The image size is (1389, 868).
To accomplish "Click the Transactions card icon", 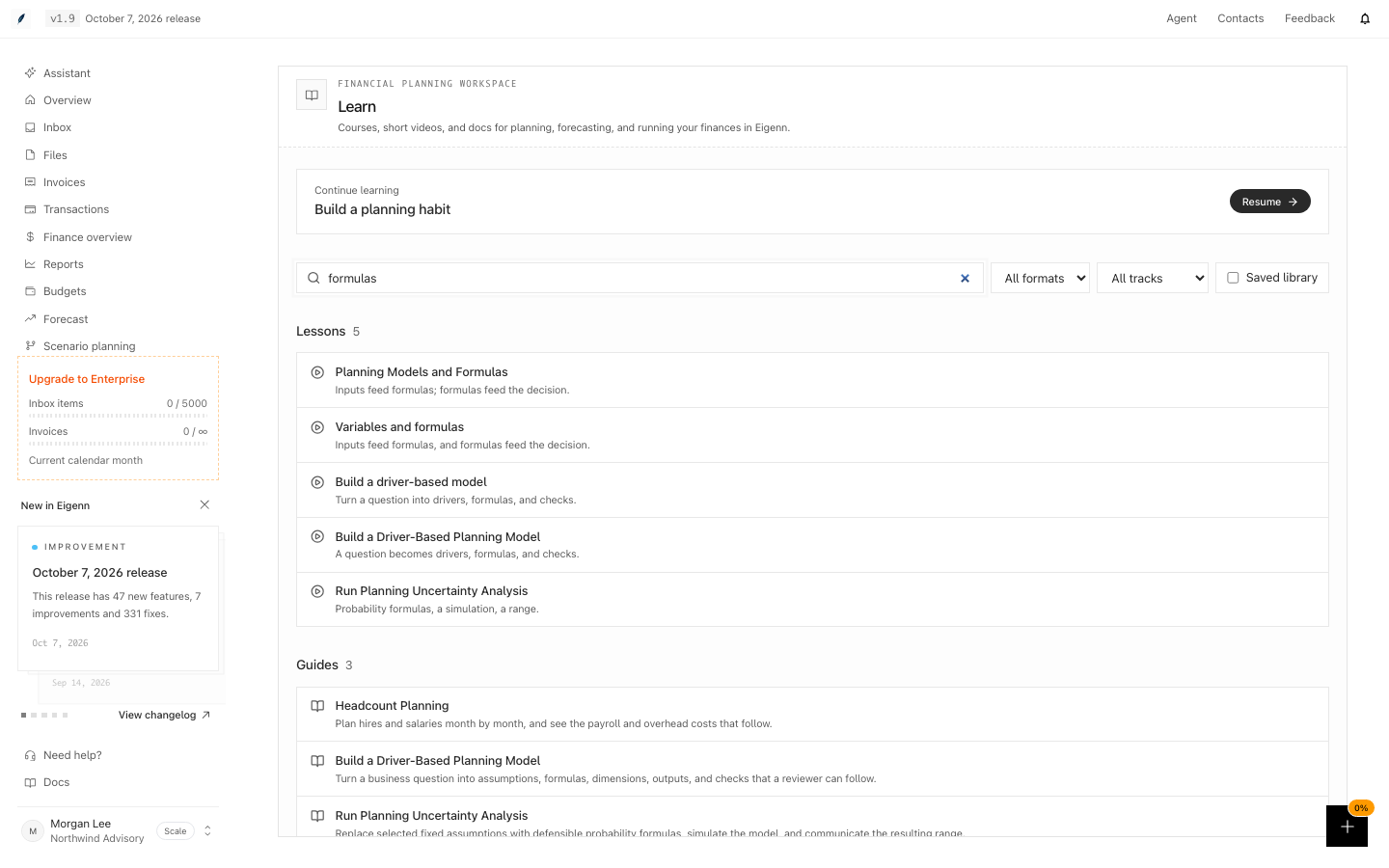I will point(31,209).
